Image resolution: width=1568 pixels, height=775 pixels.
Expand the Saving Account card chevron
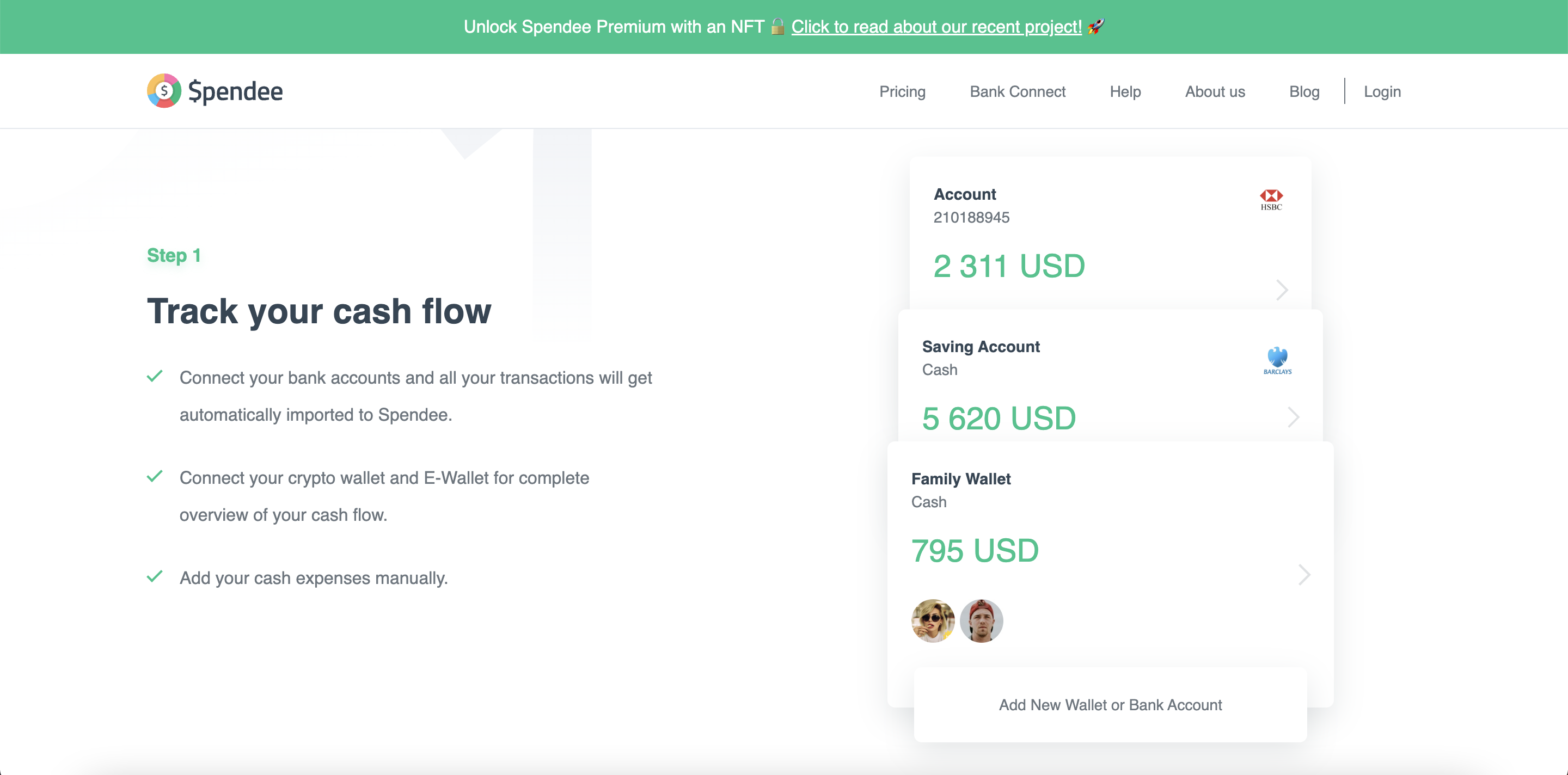[1294, 417]
